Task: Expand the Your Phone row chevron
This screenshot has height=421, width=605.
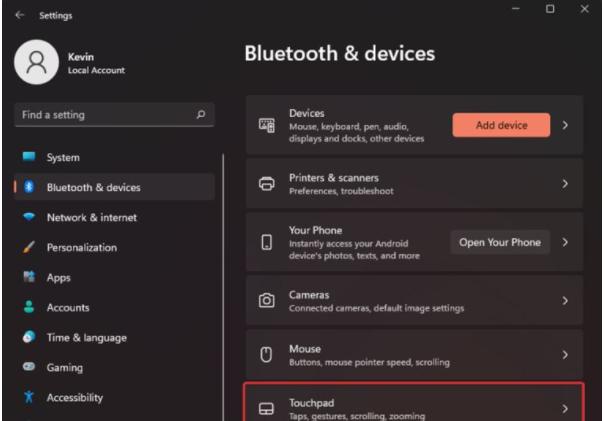Action: click(565, 242)
